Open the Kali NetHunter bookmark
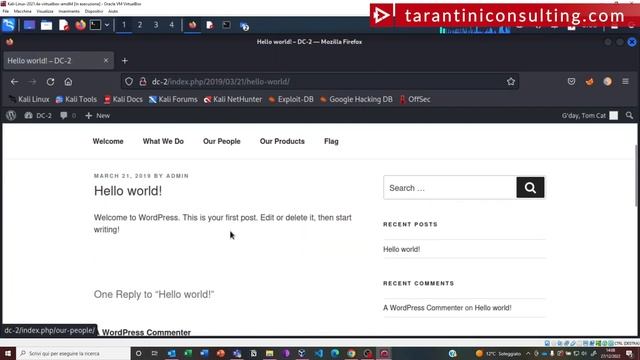The image size is (640, 360). 233,99
